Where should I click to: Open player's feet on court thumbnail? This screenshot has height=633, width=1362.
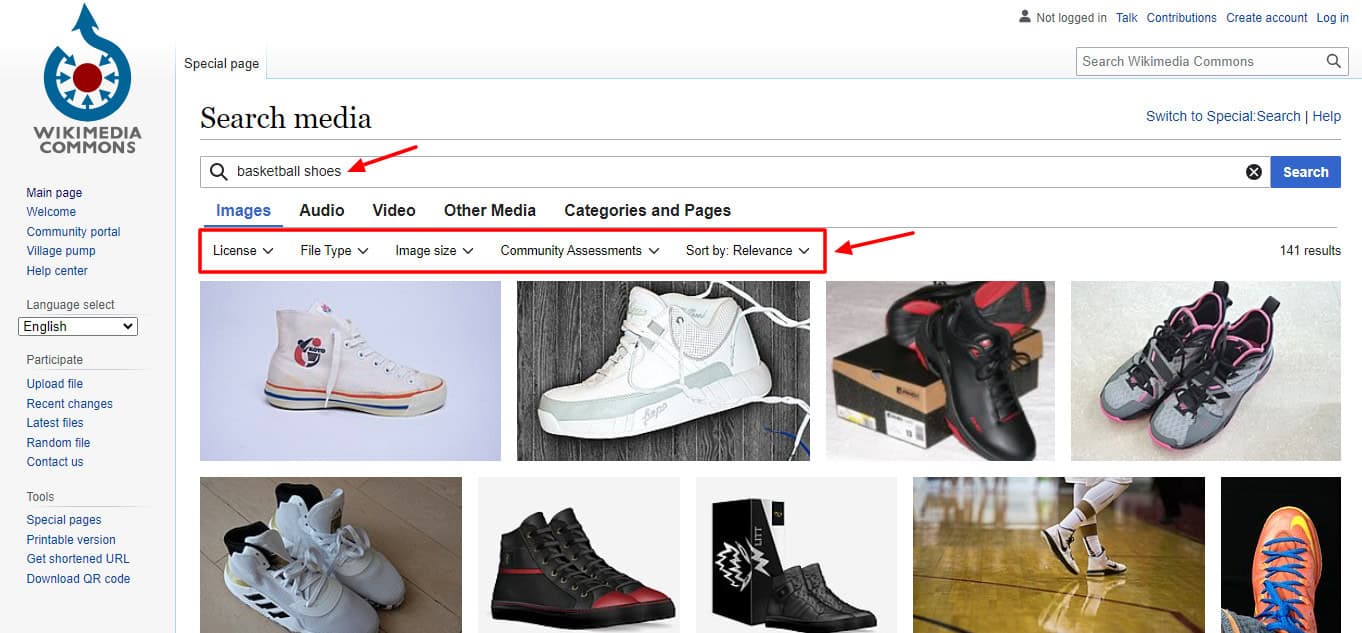(x=1059, y=555)
